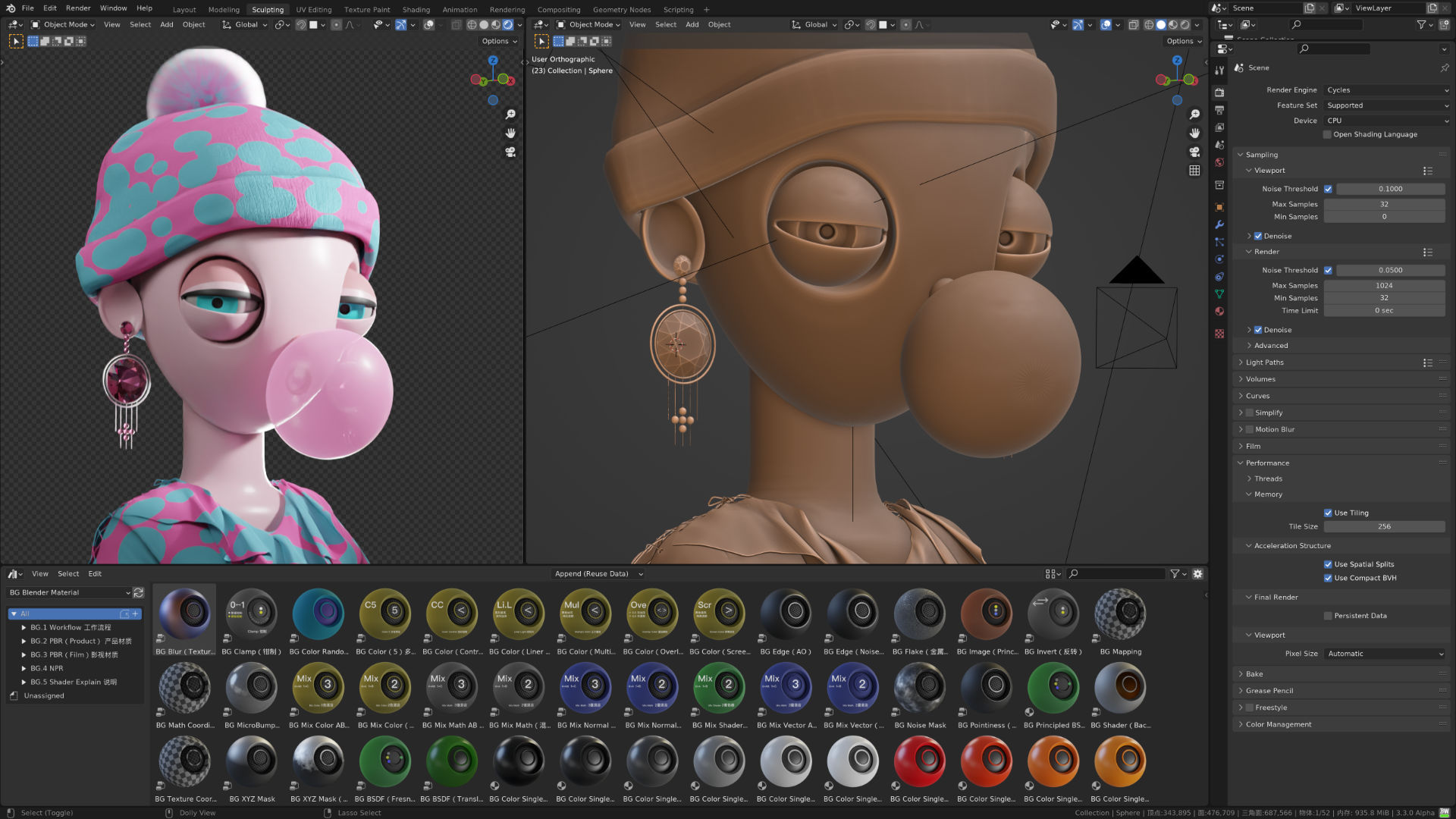Click pan hand icon in right viewport
This screenshot has height=819, width=1456.
[x=1194, y=133]
